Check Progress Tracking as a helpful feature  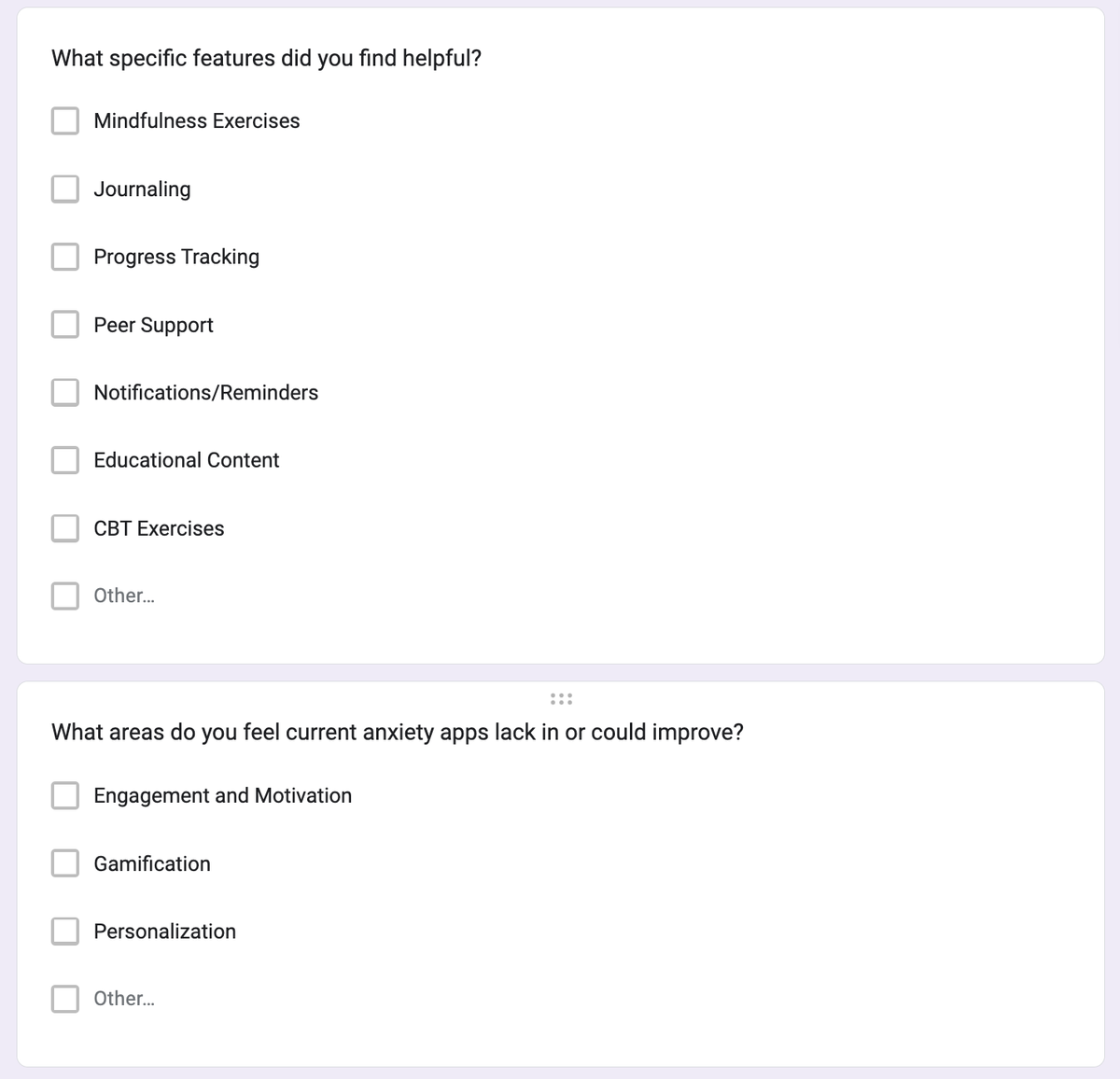click(x=64, y=257)
